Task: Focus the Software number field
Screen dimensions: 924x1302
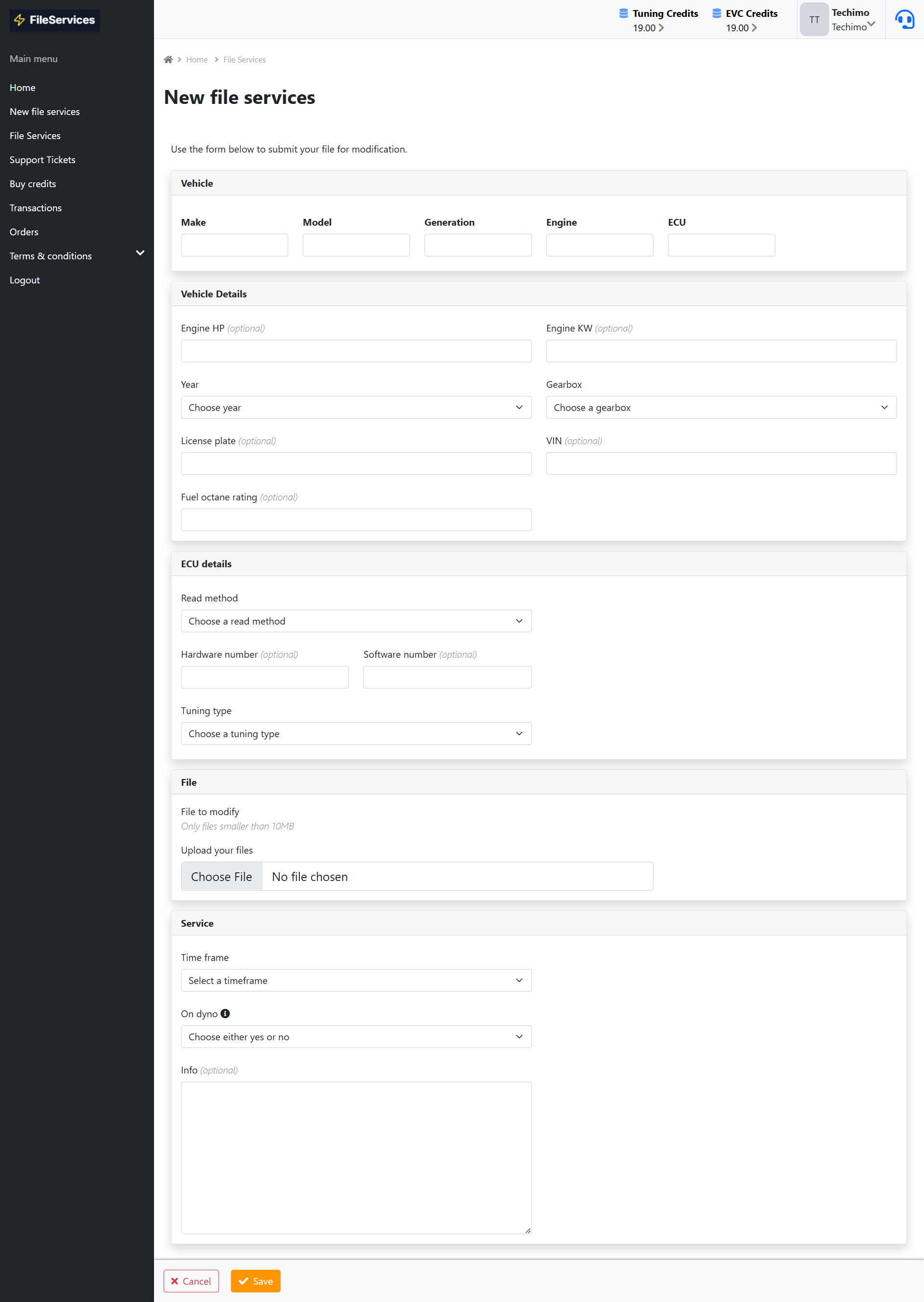Action: pyautogui.click(x=447, y=677)
